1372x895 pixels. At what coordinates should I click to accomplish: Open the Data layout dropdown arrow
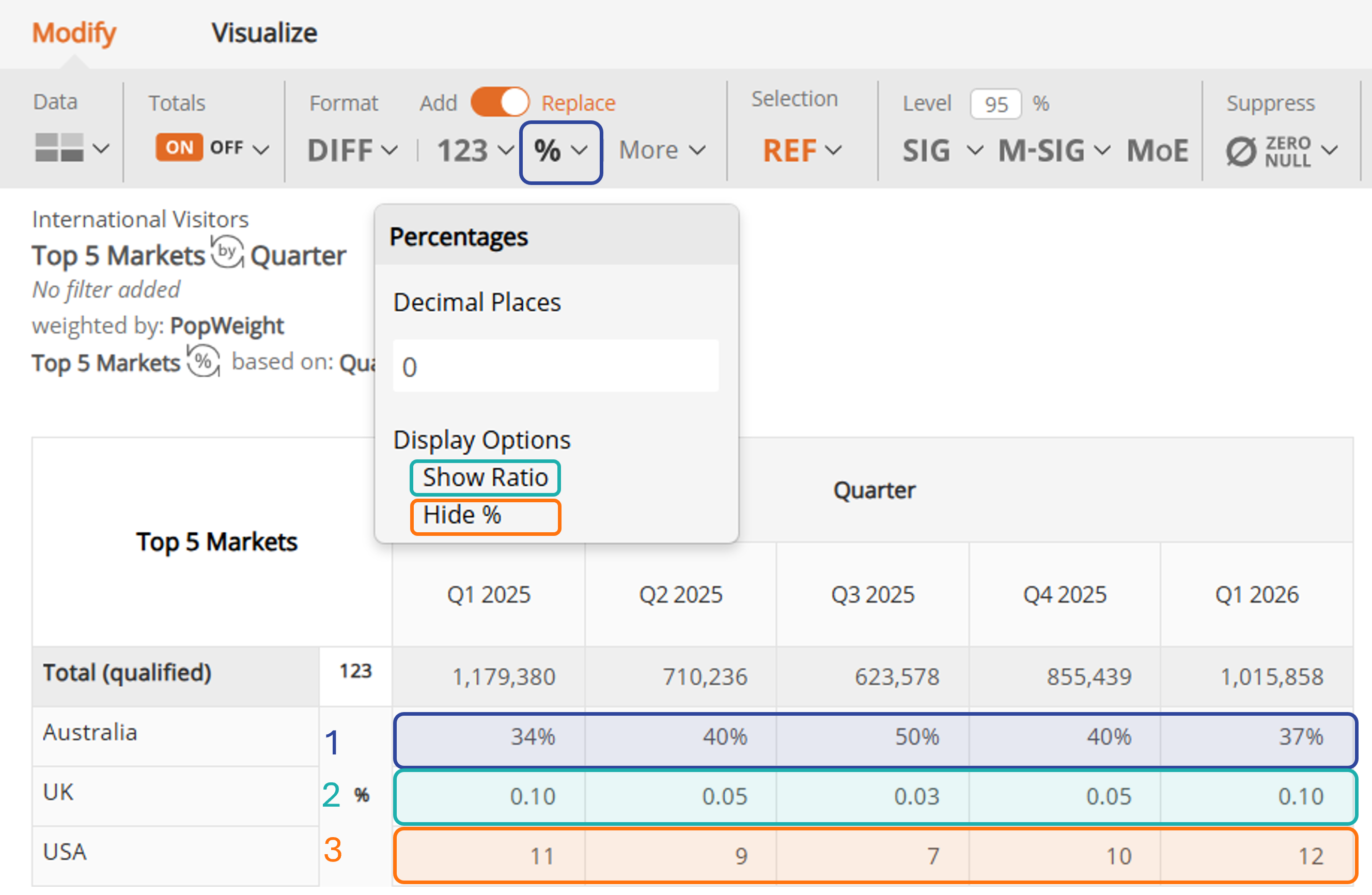pos(101,149)
